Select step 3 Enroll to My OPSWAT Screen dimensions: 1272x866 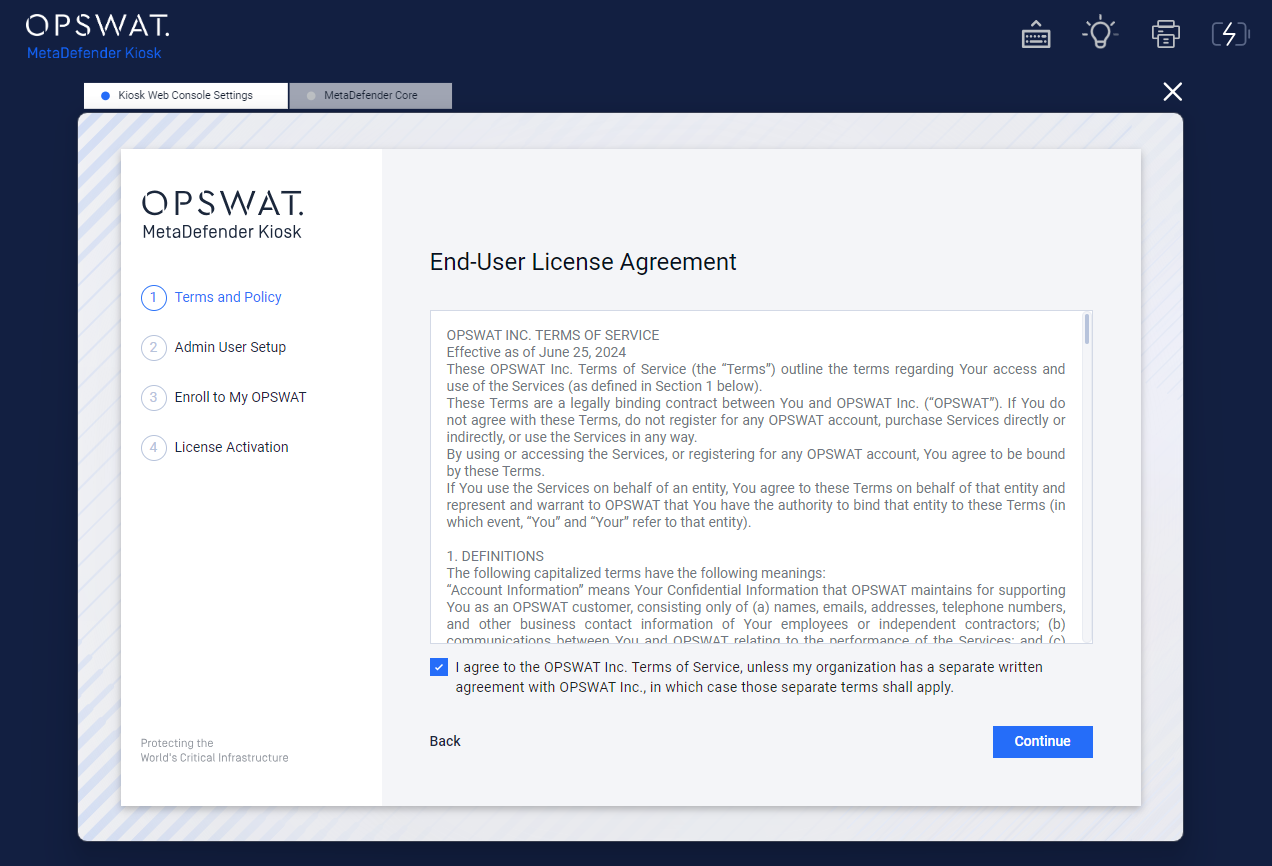(x=224, y=397)
